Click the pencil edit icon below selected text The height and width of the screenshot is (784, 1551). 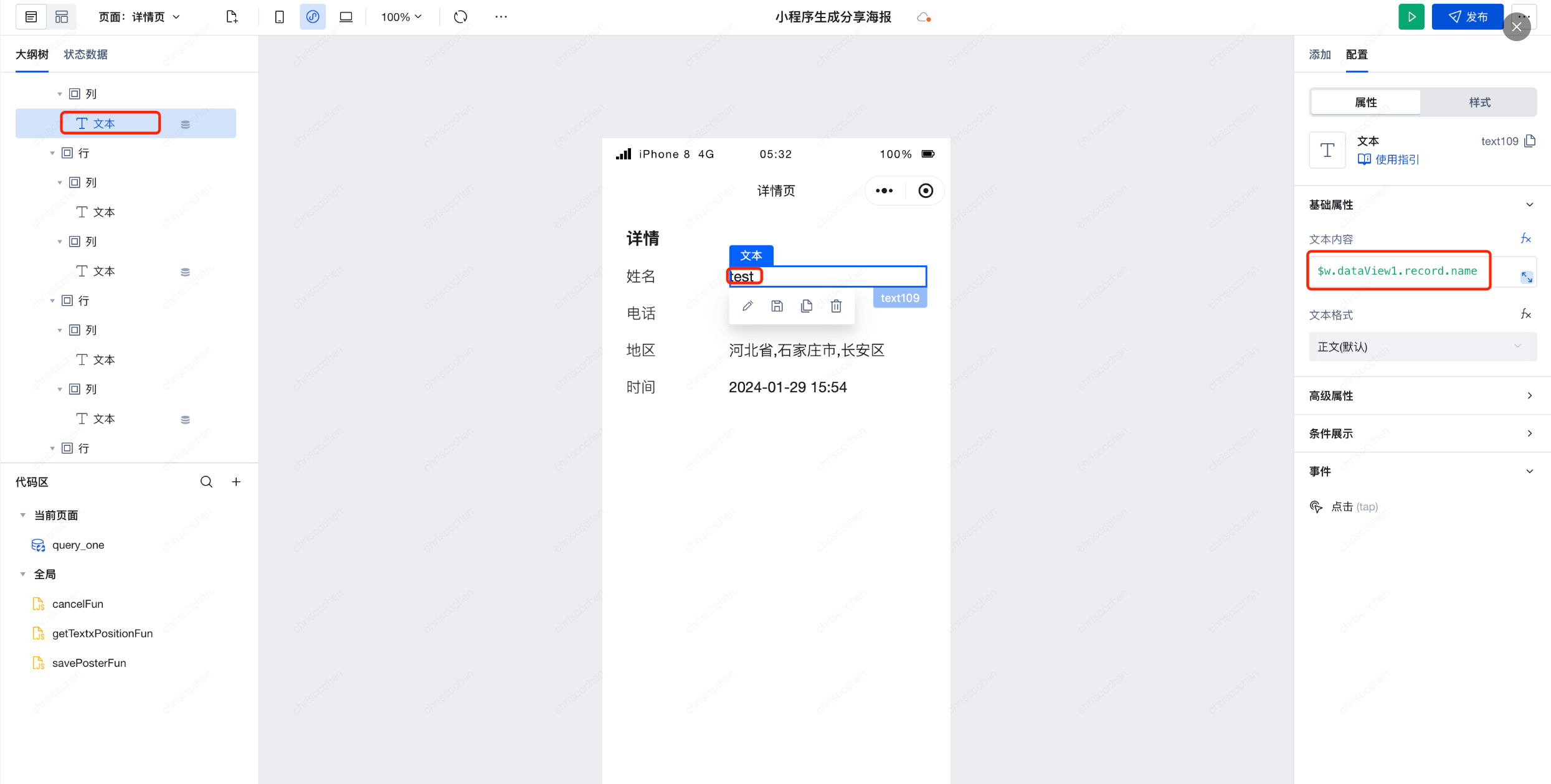point(747,306)
